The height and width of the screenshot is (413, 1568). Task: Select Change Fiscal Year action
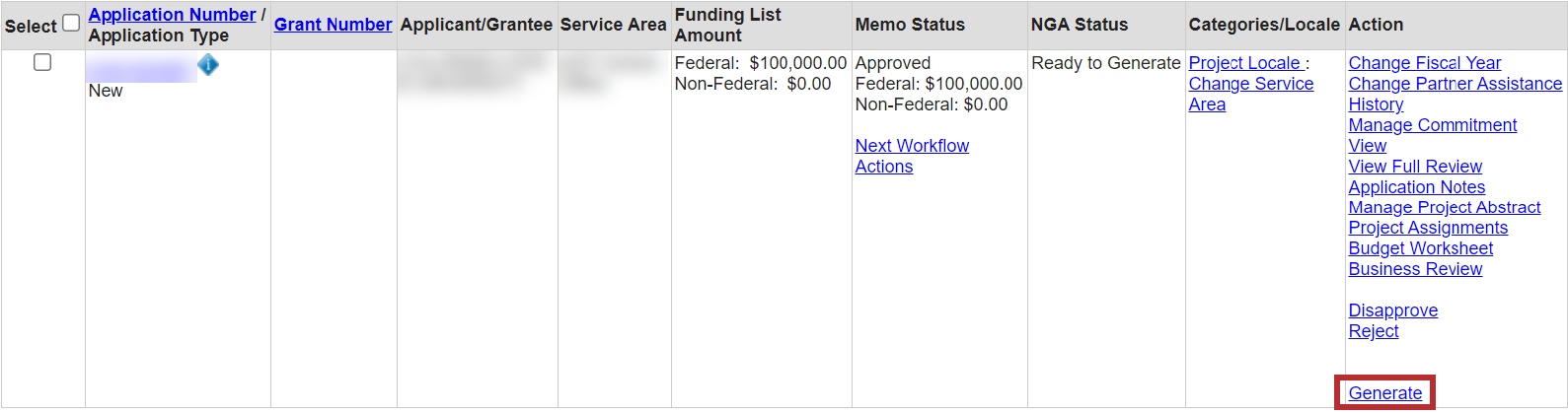pos(1424,63)
